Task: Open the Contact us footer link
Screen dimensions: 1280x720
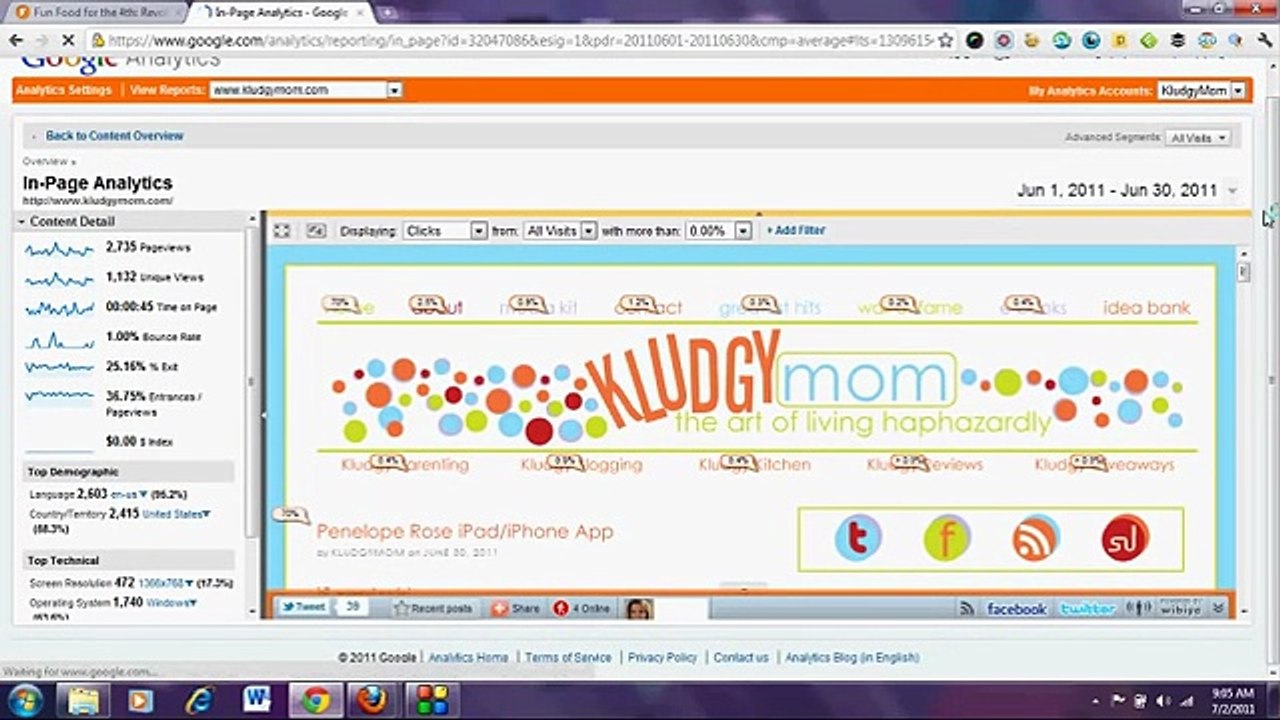Action: click(x=741, y=658)
